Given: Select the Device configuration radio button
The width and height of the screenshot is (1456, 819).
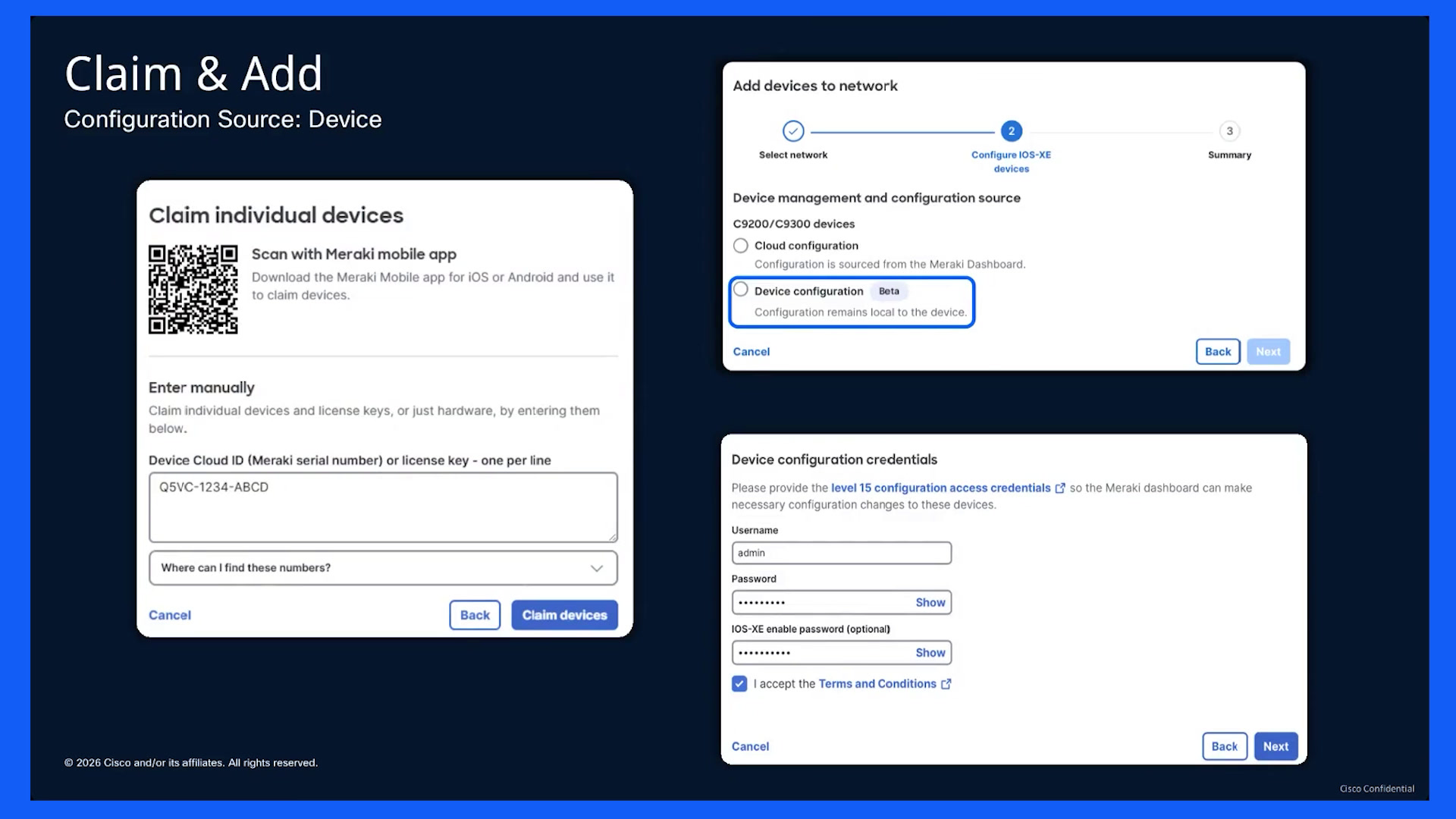Looking at the screenshot, I should pos(741,290).
